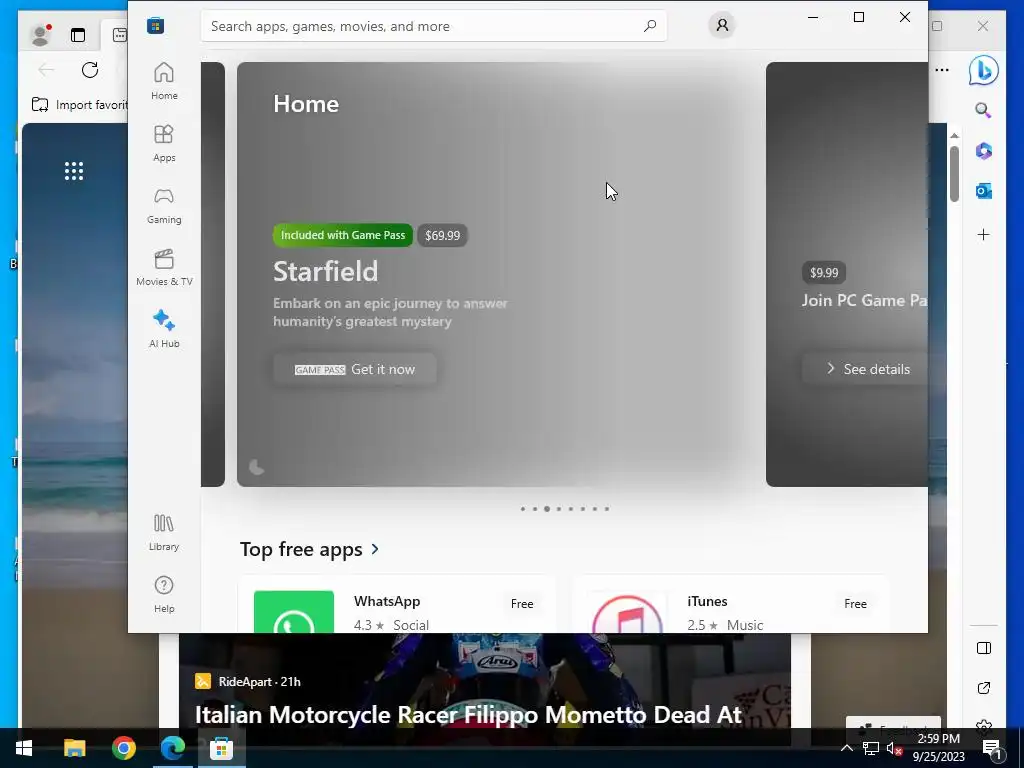
Task: Open Edge's tab actions menu icon
Action: pos(78,35)
